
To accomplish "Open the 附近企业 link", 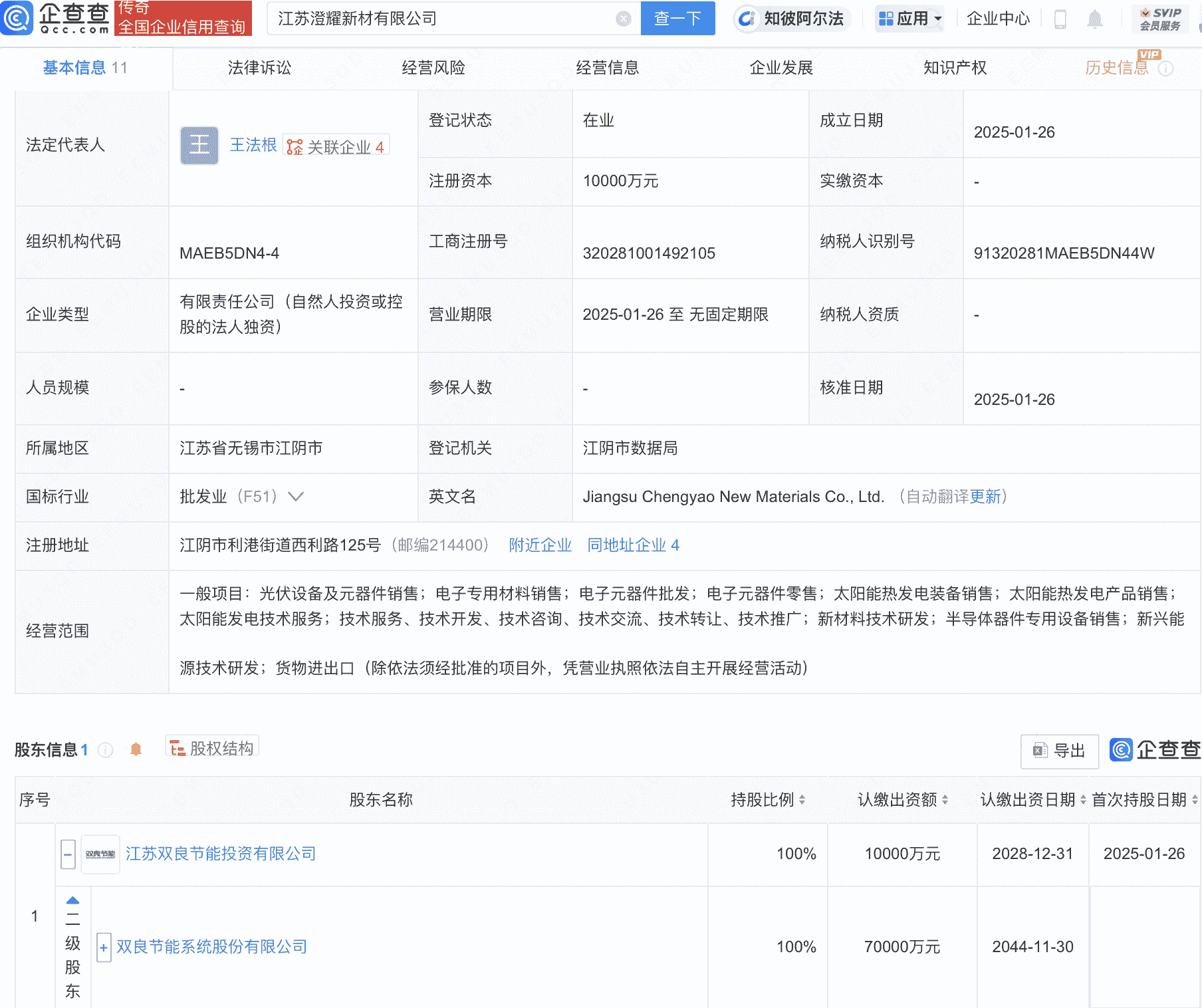I will (540, 545).
